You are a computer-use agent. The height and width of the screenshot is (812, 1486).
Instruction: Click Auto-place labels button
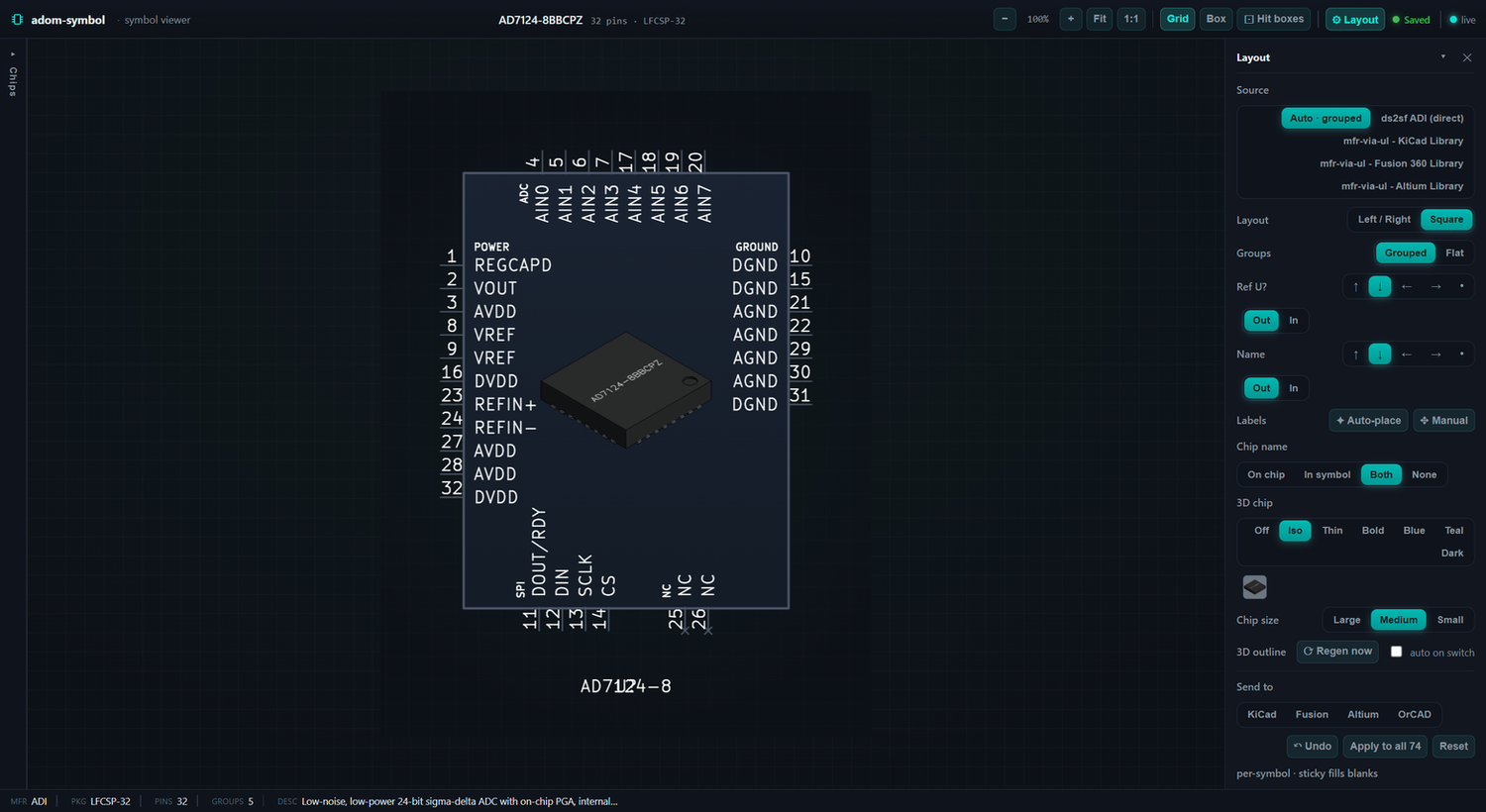pyautogui.click(x=1368, y=421)
